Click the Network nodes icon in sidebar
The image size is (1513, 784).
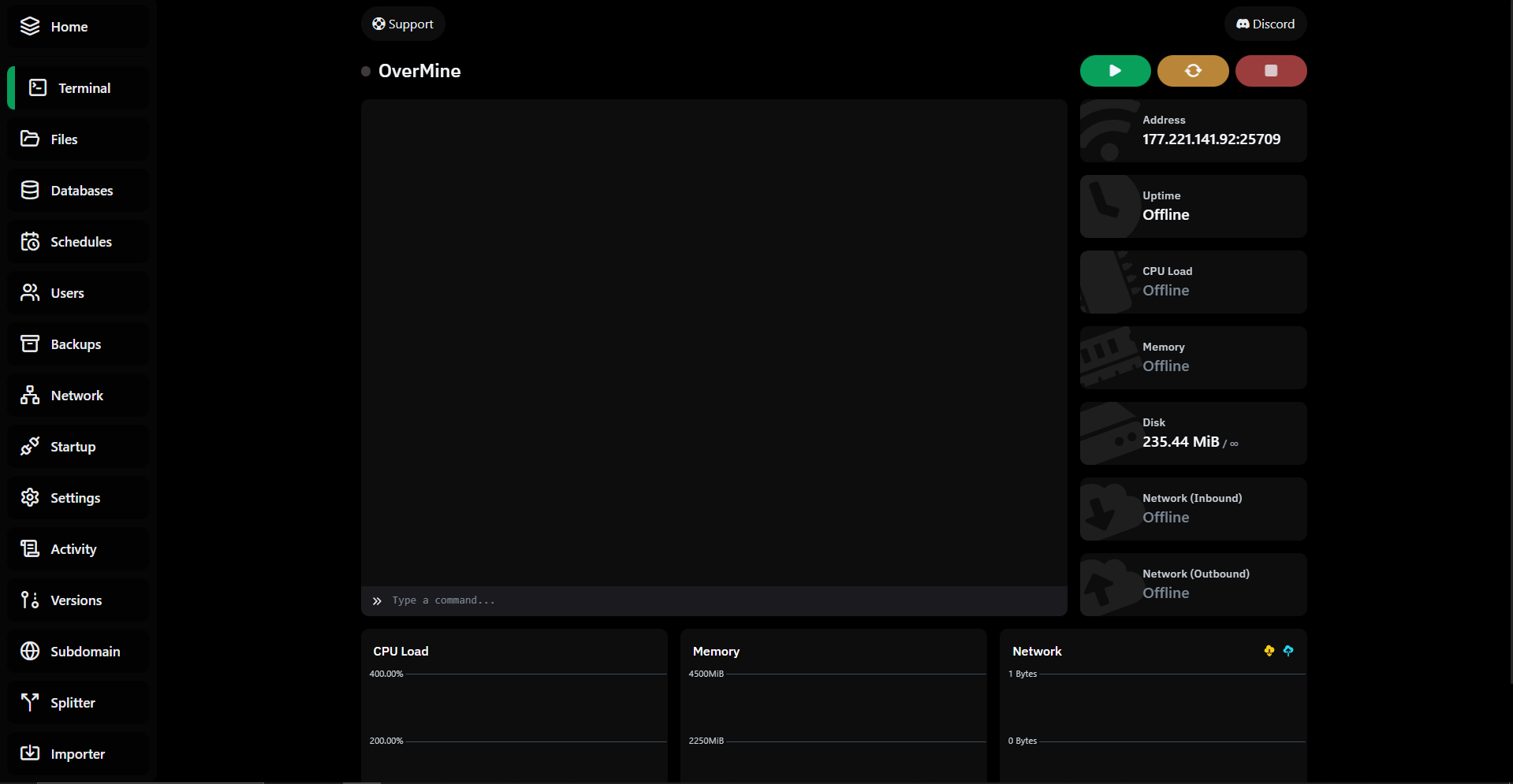[x=30, y=395]
